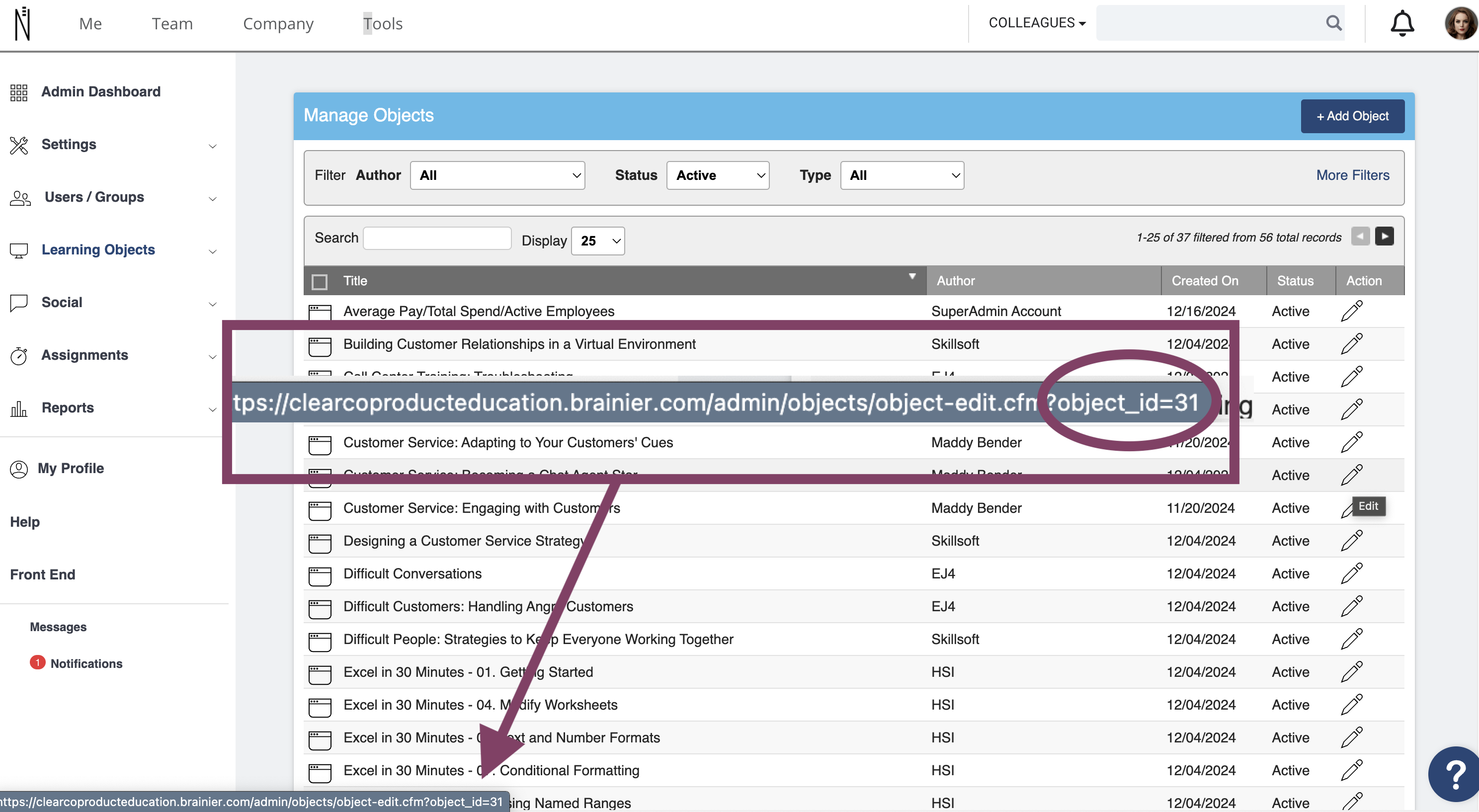The width and height of the screenshot is (1479, 812).
Task: Expand the Reports sidebar chevron
Action: coord(212,409)
